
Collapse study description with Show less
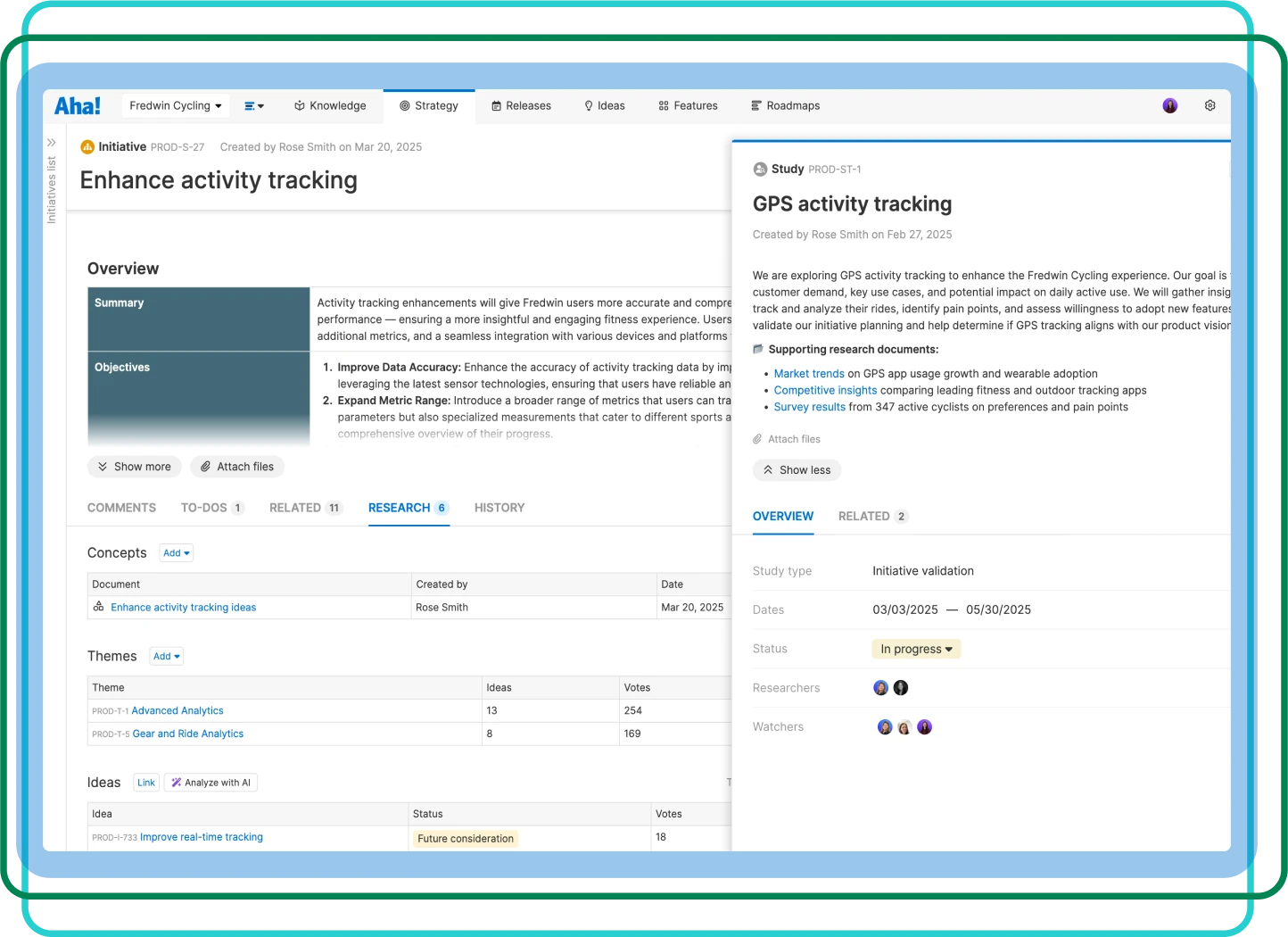797,470
